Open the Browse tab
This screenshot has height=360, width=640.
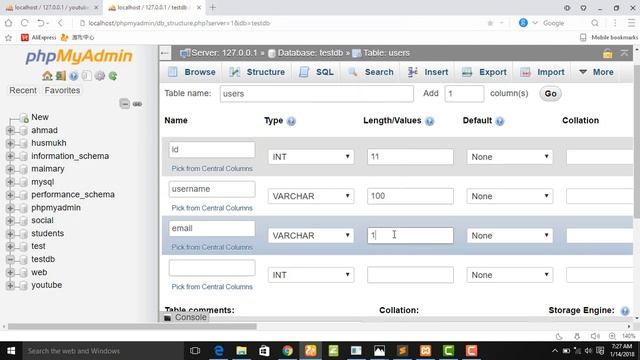coord(192,72)
